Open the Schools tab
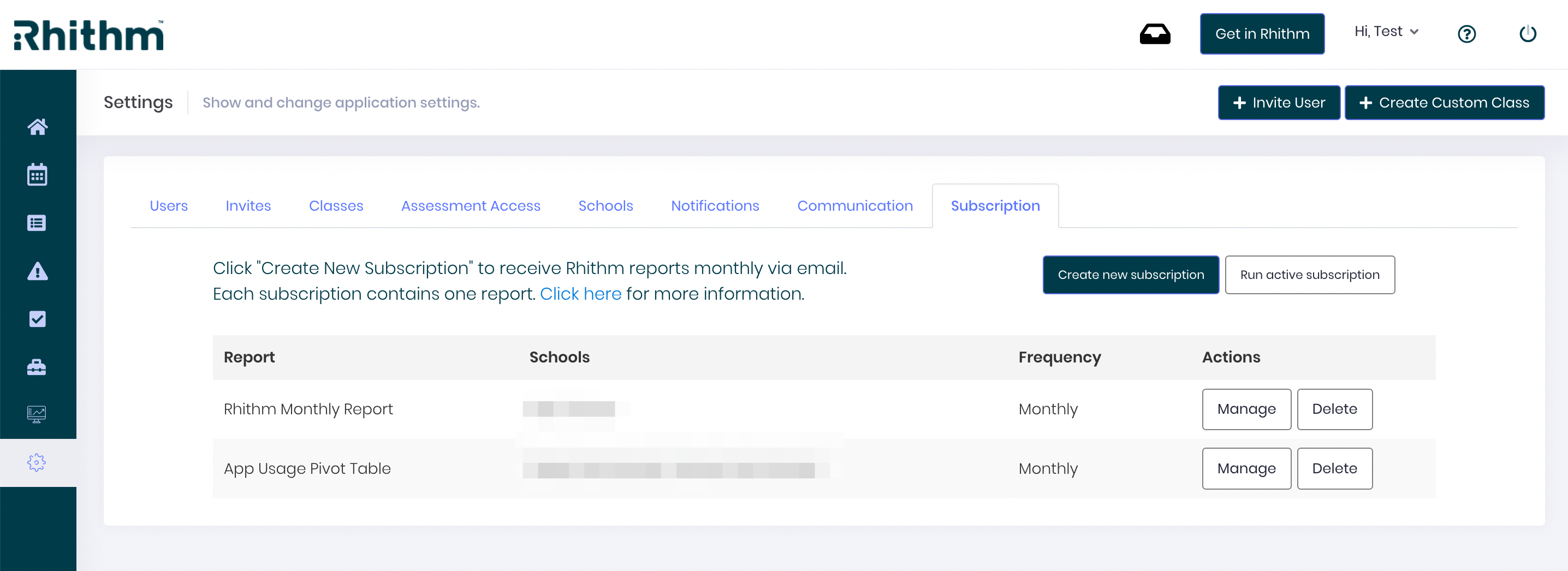 605,206
